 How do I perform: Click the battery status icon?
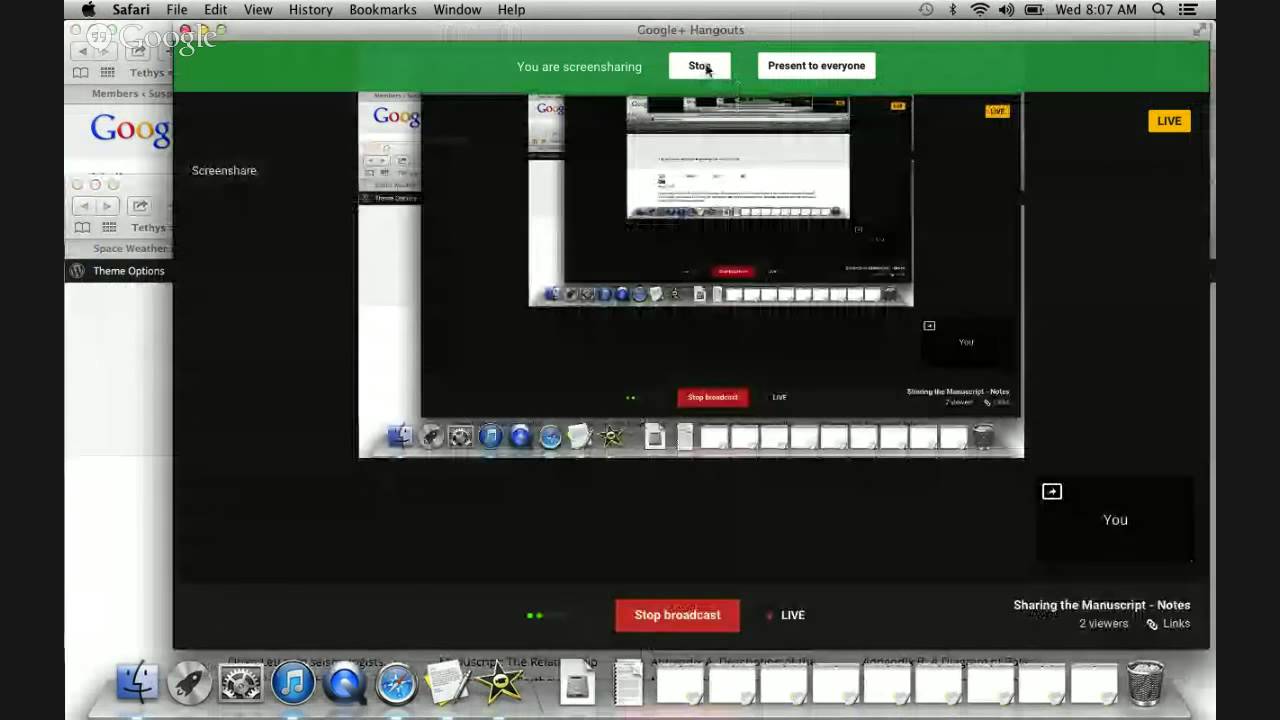click(1035, 10)
